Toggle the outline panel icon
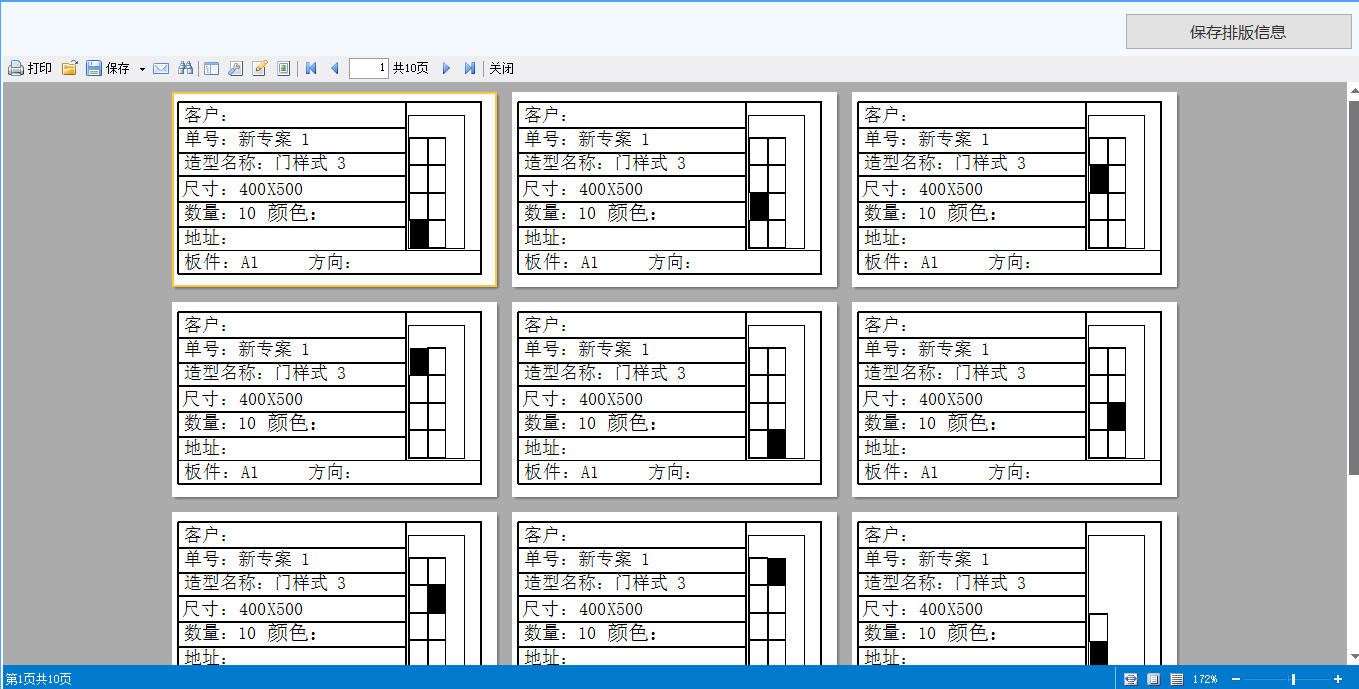The width and height of the screenshot is (1359, 689). pyautogui.click(x=211, y=68)
